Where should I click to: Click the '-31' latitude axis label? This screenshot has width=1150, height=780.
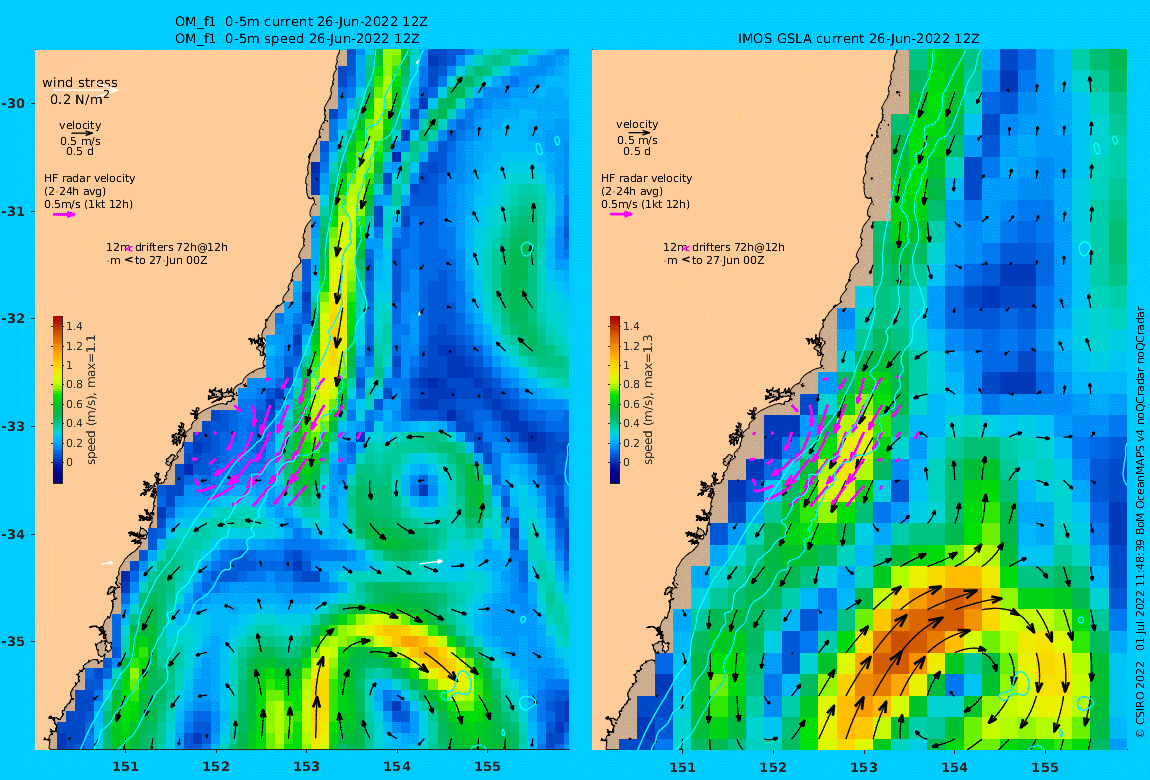tap(12, 212)
